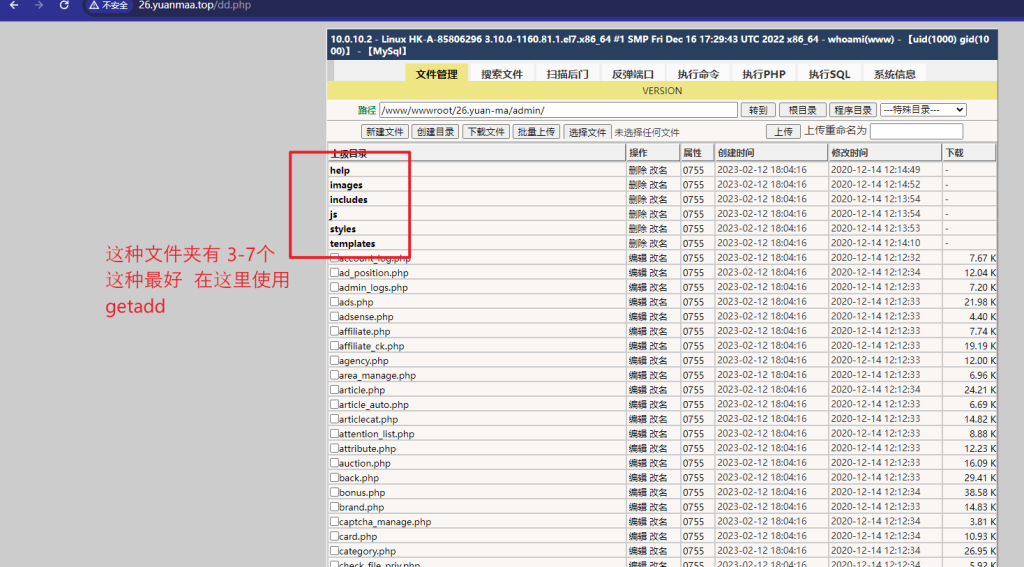Viewport: 1024px width, 567px height.
Task: Reload the page with the refresh icon
Action: pos(65,6)
